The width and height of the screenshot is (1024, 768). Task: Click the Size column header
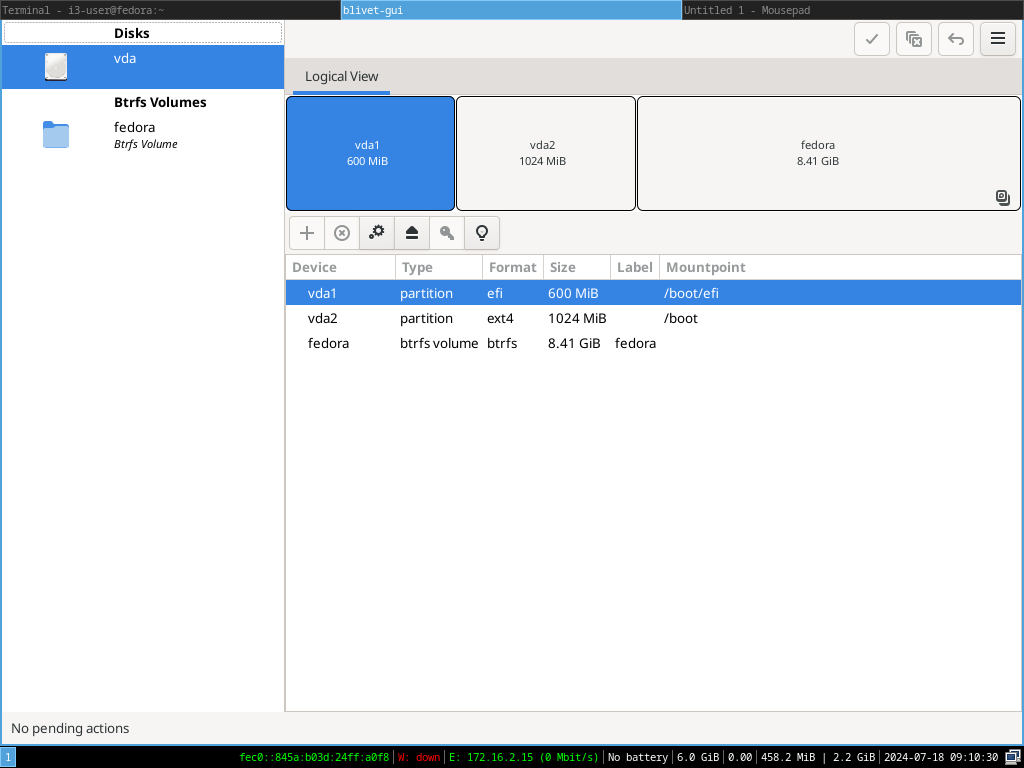(x=577, y=267)
